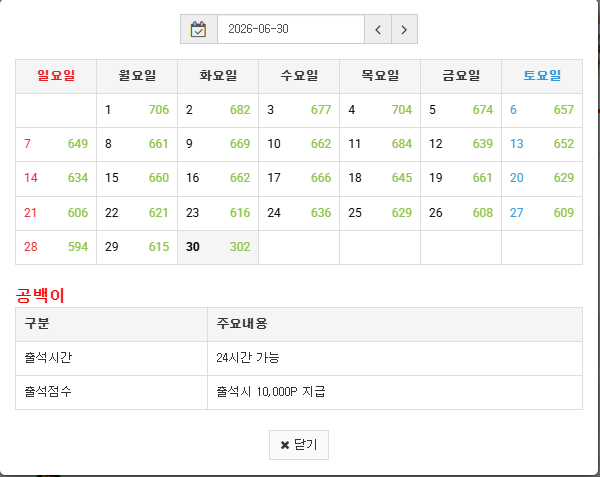This screenshot has width=600, height=477.
Task: Select Saturday the 27th cell
Action: click(x=542, y=213)
